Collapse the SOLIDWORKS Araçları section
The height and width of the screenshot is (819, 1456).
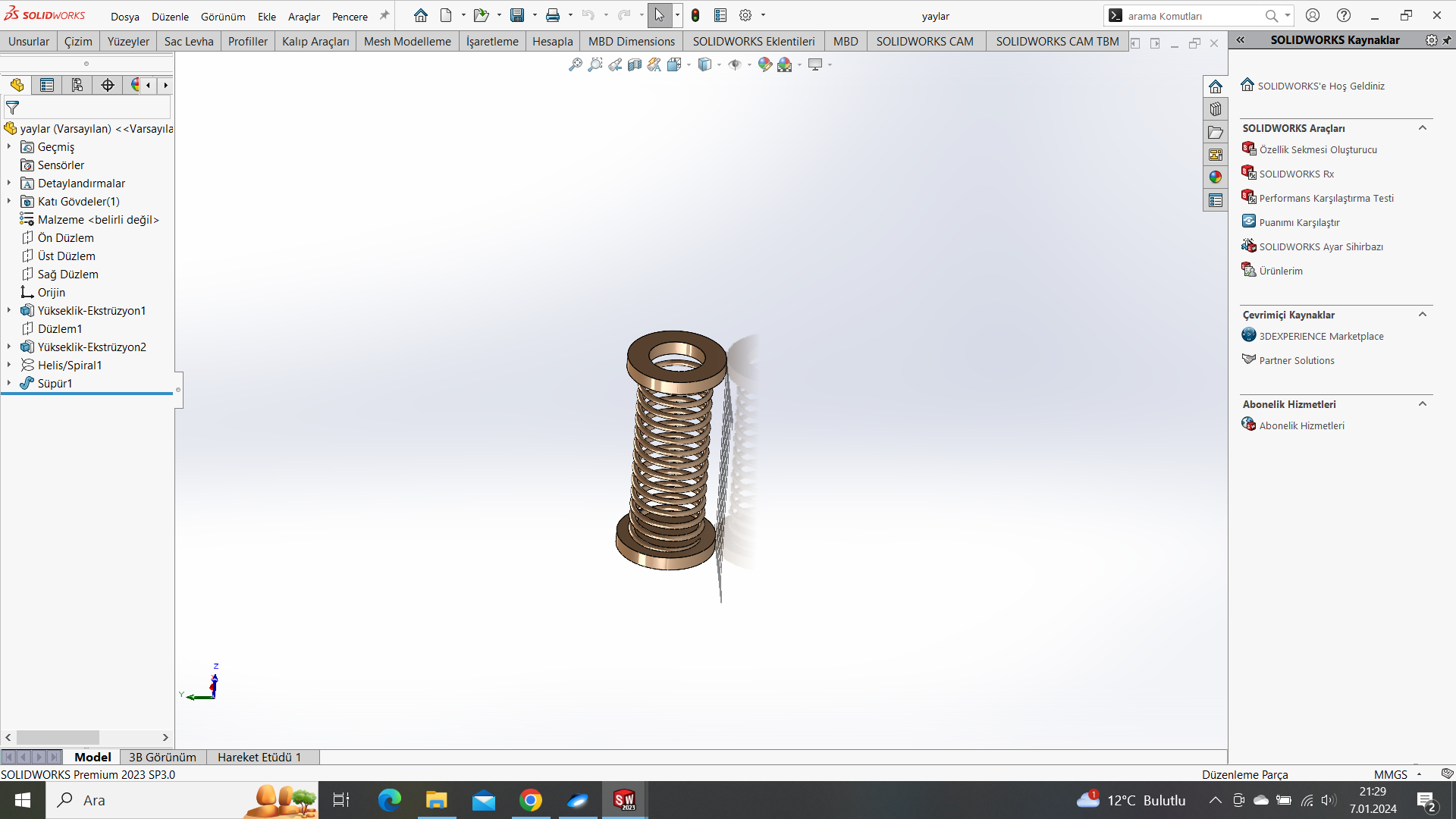click(1423, 128)
